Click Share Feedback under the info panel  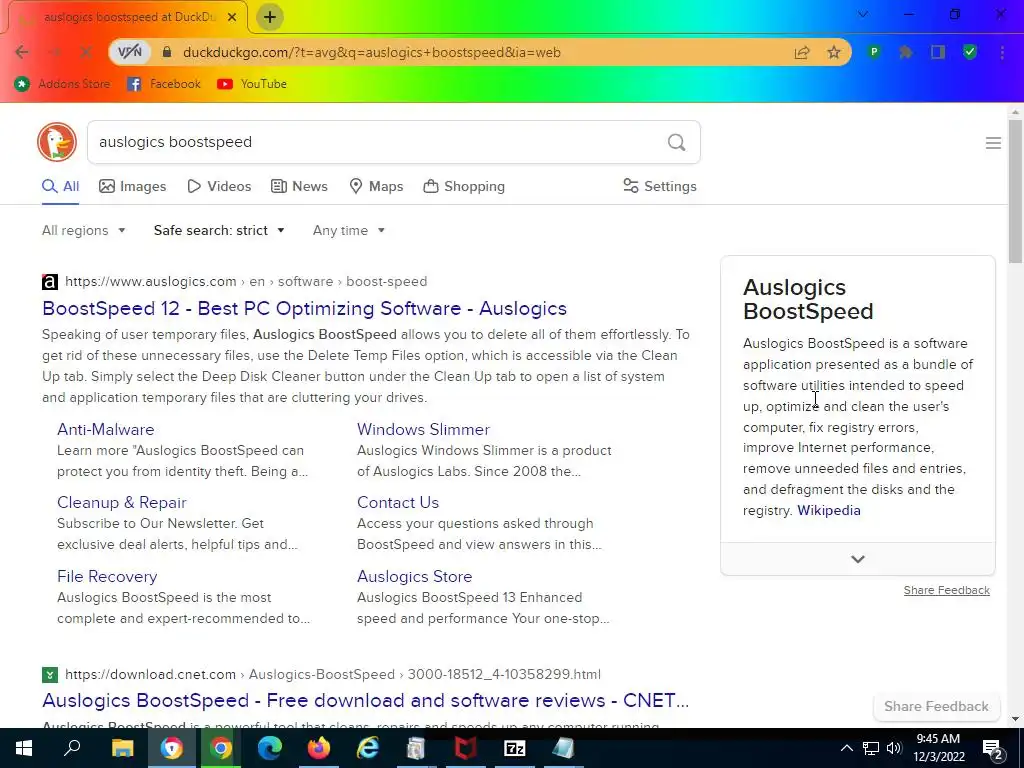946,590
